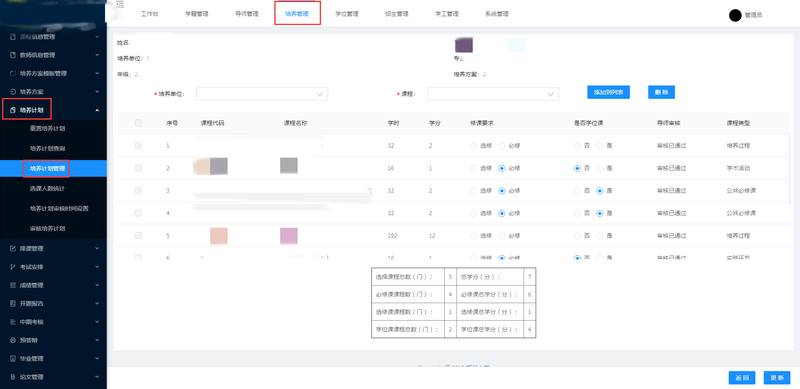Select 是 degree-course radio in row 5
The width and height of the screenshot is (800, 389).
(x=600, y=236)
